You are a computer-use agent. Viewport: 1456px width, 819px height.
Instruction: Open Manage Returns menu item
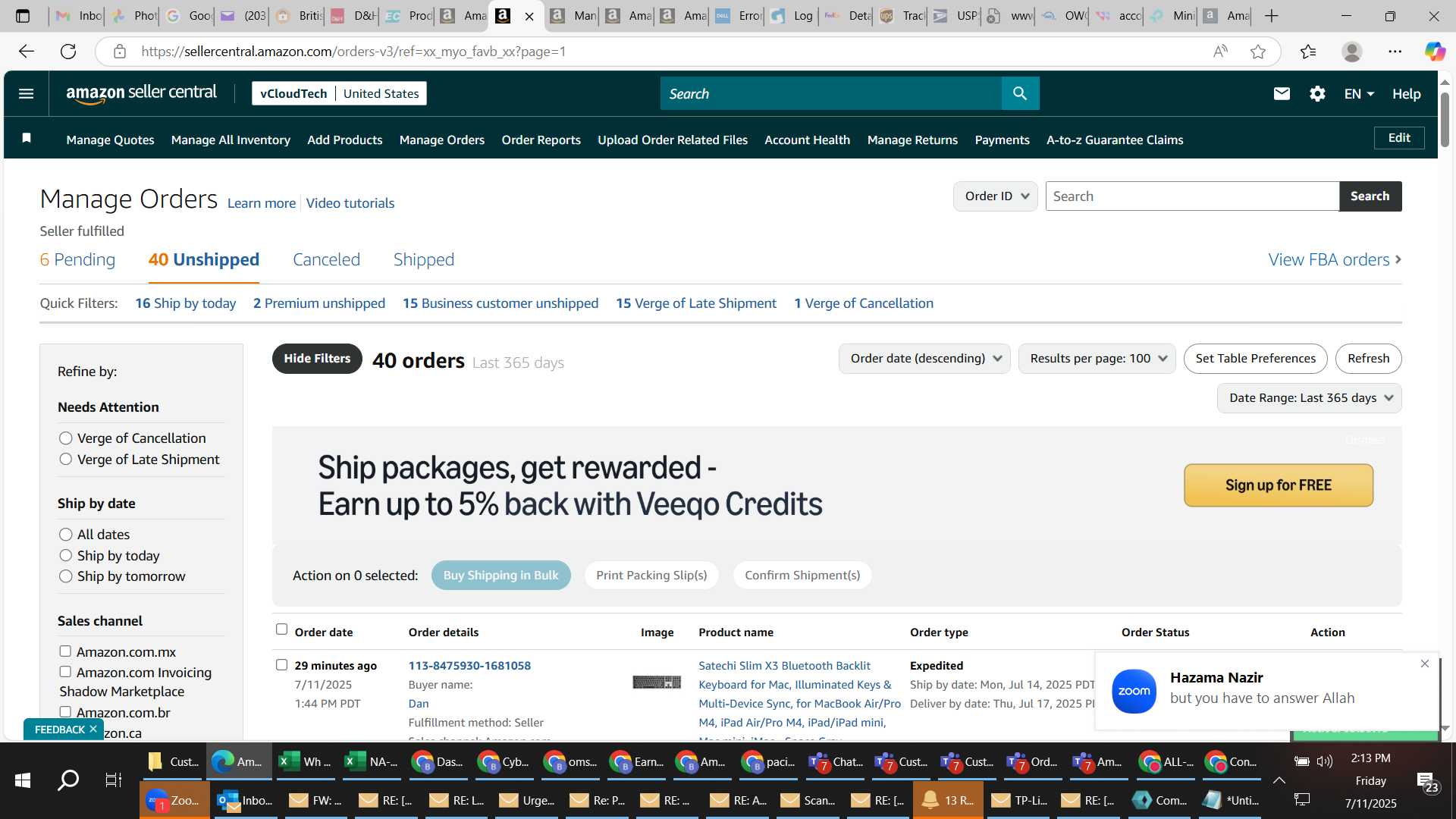[912, 140]
